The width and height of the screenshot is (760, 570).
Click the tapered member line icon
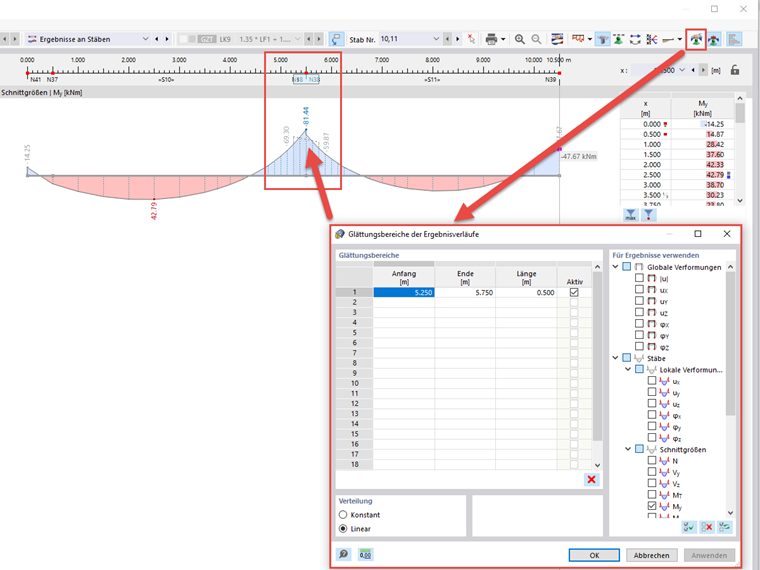pyautogui.click(x=668, y=39)
